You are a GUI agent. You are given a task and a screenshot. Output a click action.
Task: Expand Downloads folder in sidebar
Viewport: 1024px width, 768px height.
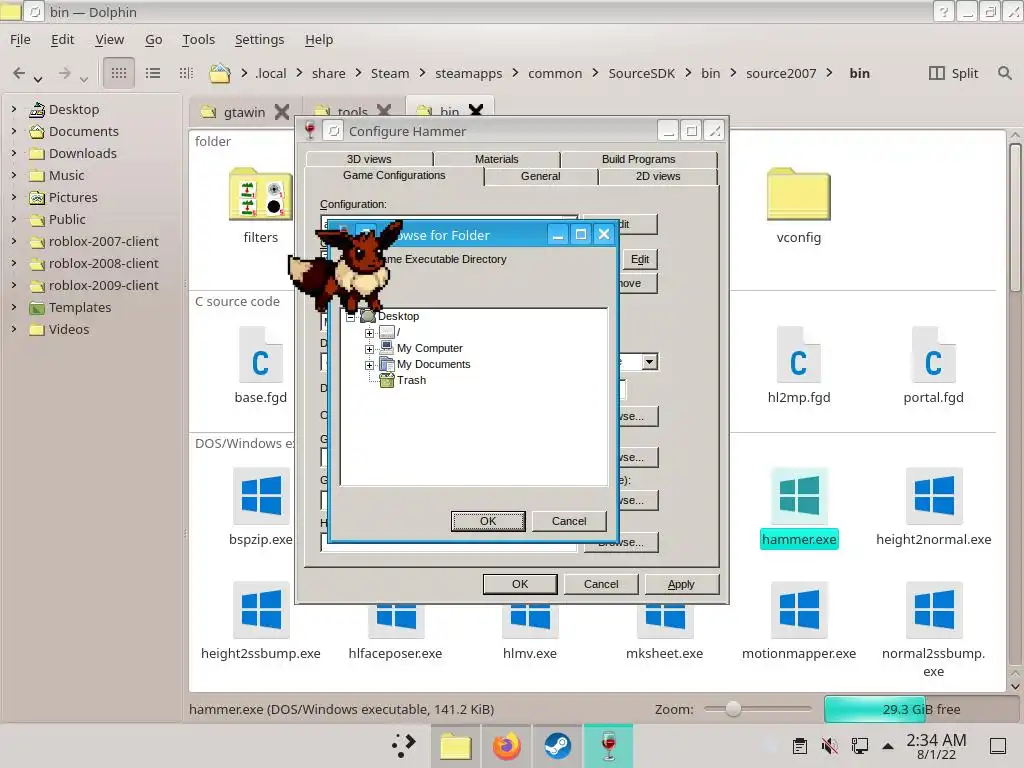click(x=14, y=153)
